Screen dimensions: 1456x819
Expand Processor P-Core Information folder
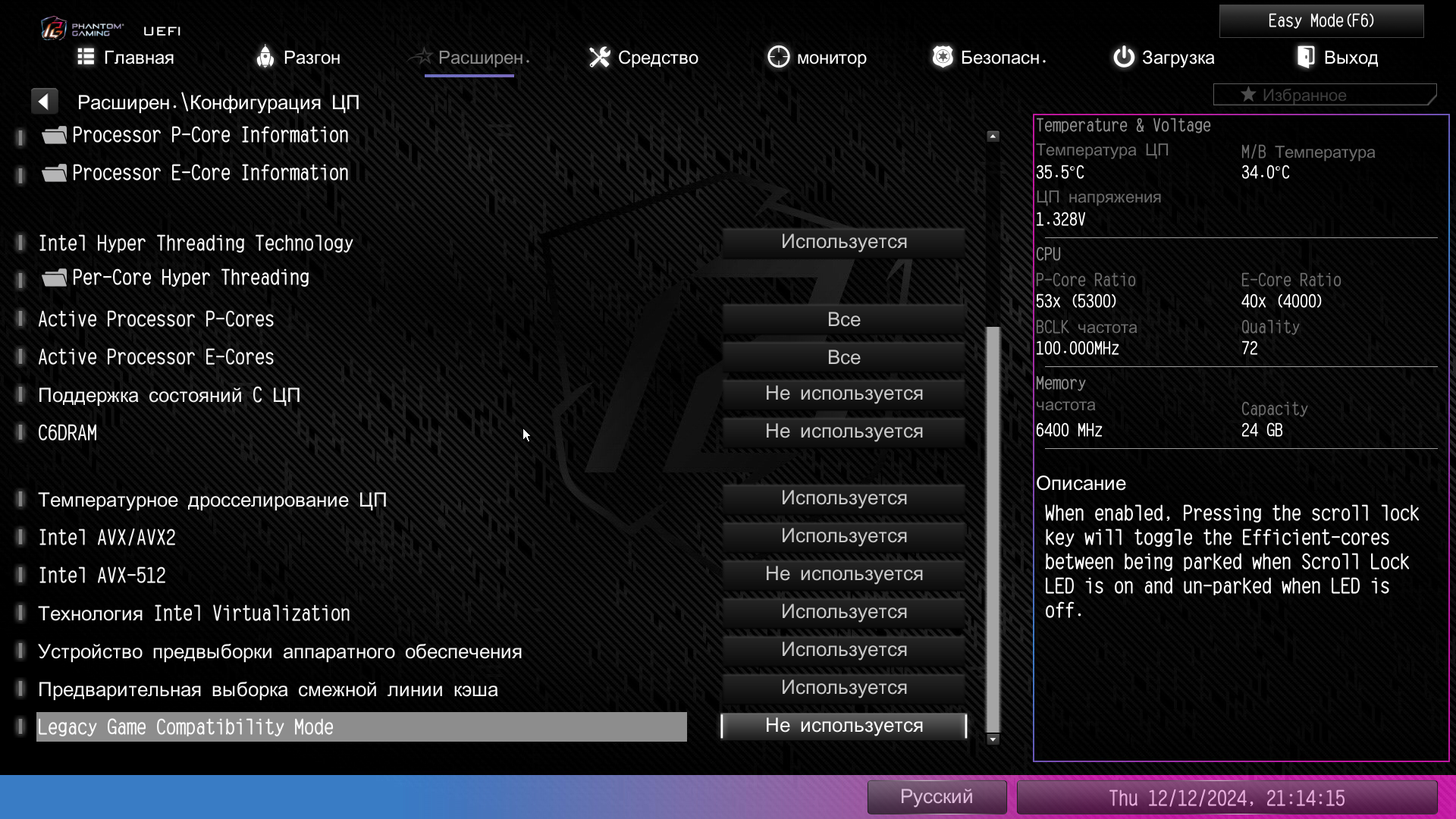(209, 135)
